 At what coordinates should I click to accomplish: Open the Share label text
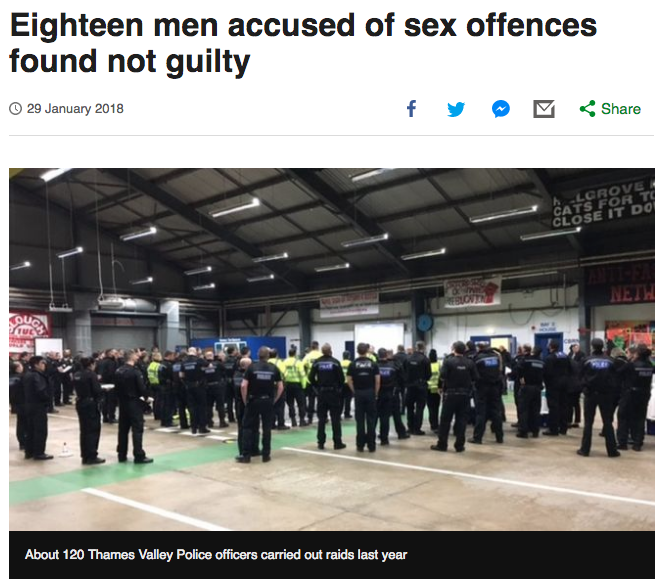pos(621,109)
